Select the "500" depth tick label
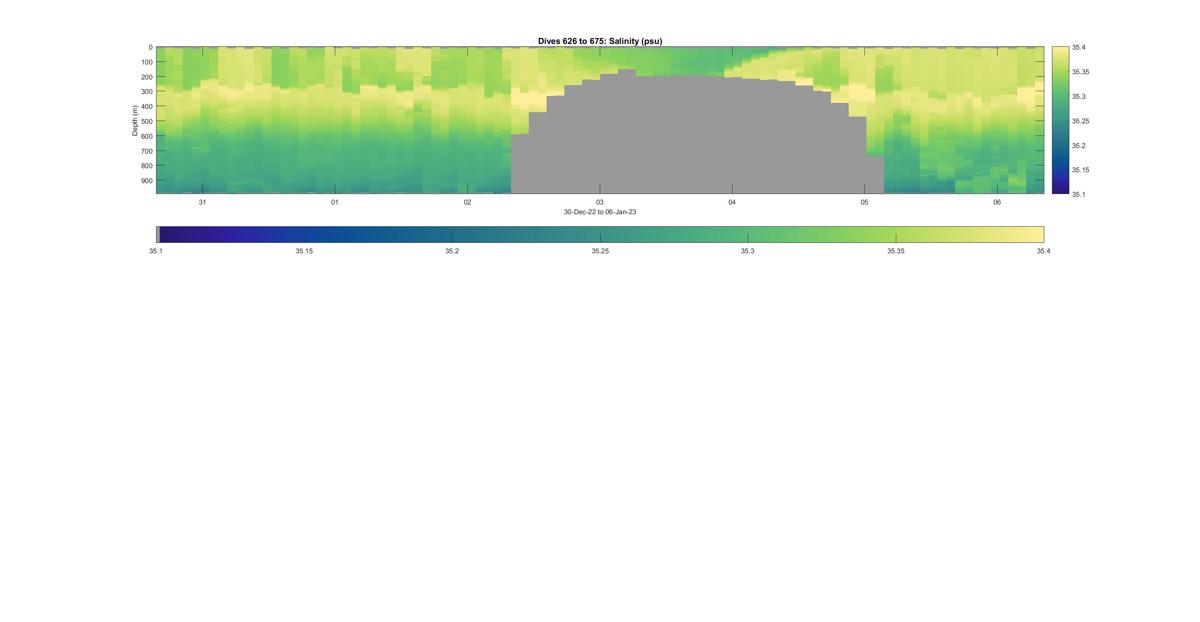 147,121
